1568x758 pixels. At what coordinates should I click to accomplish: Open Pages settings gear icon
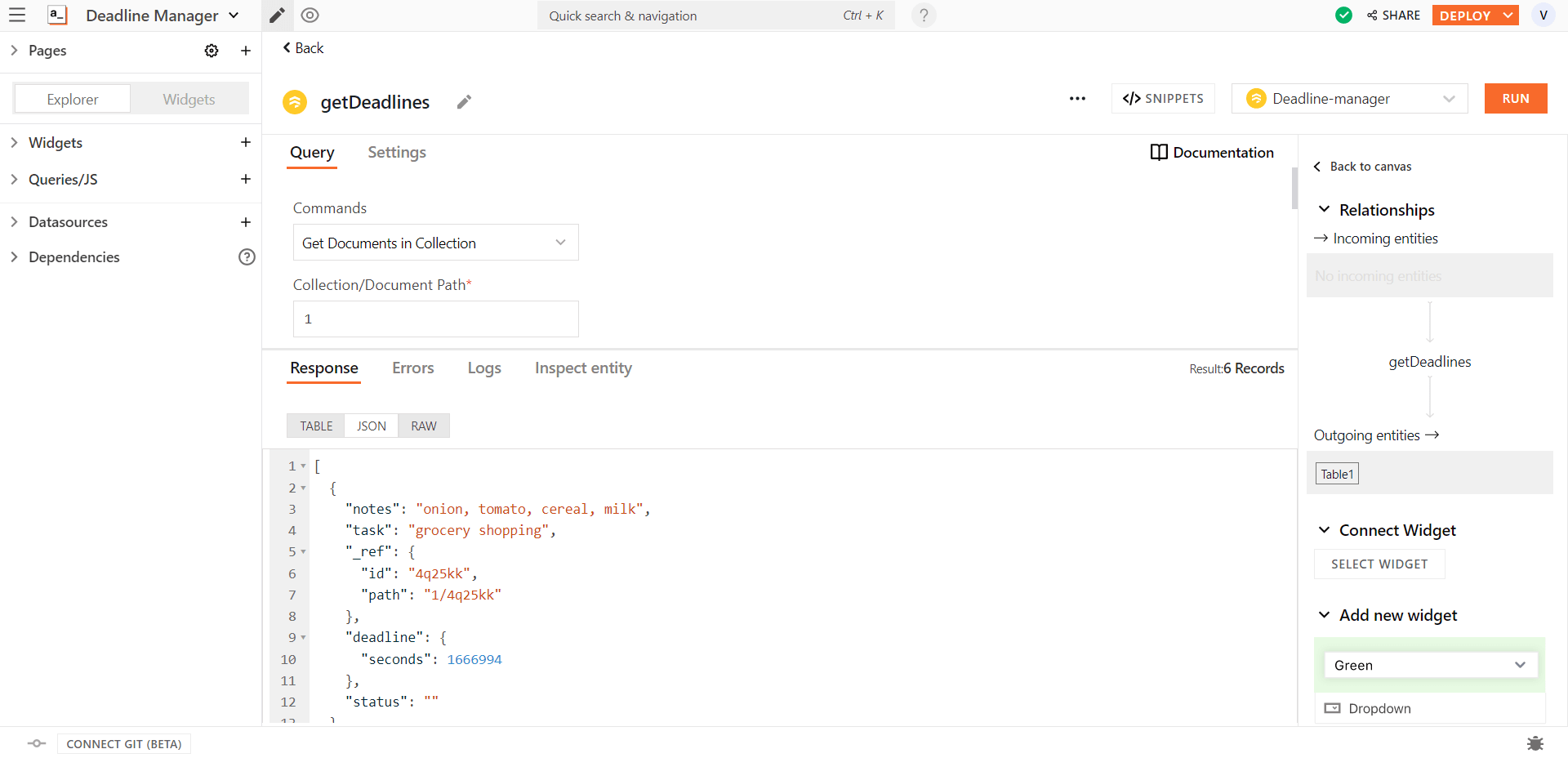point(212,51)
